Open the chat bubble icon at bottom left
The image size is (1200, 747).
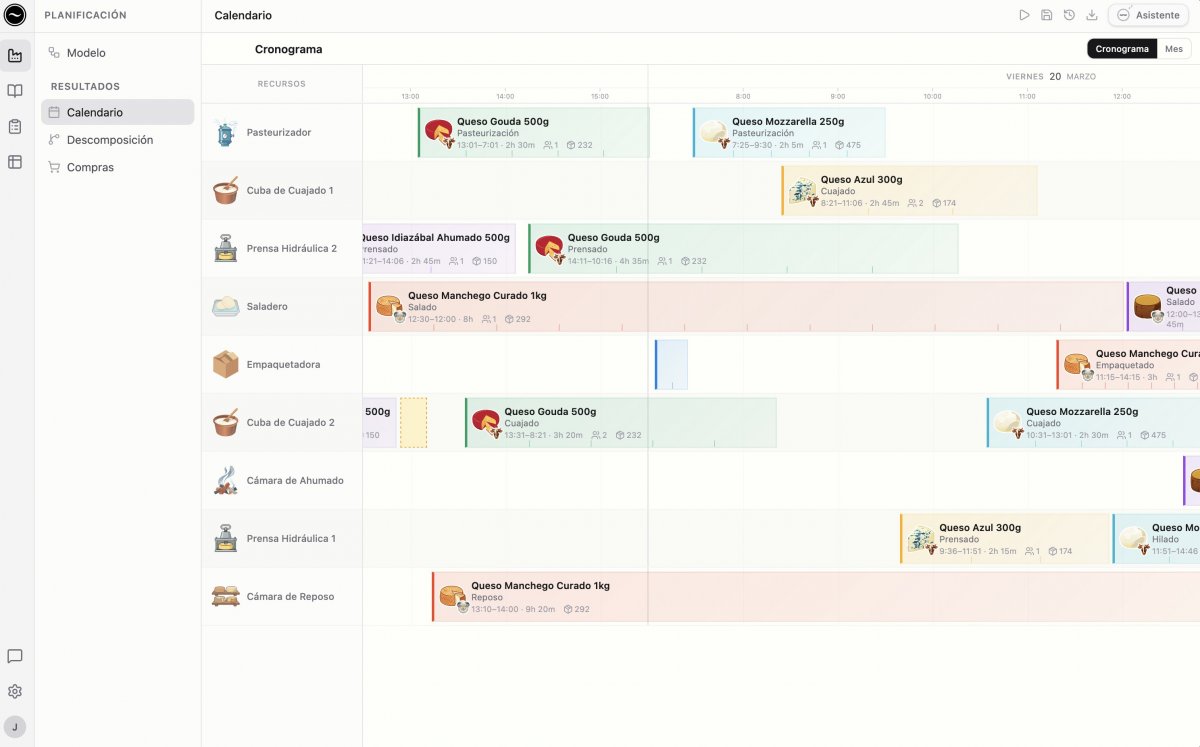15,656
